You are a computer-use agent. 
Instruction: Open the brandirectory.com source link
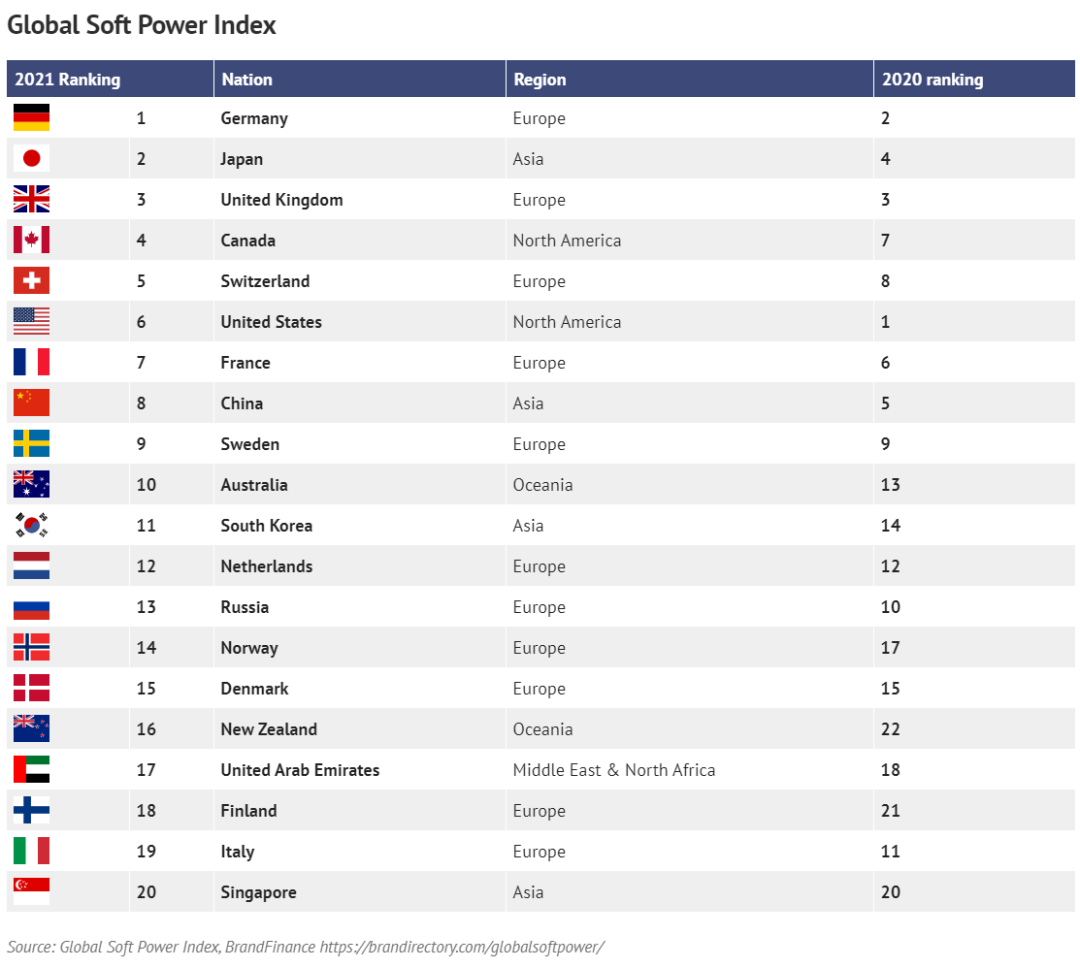(462, 947)
